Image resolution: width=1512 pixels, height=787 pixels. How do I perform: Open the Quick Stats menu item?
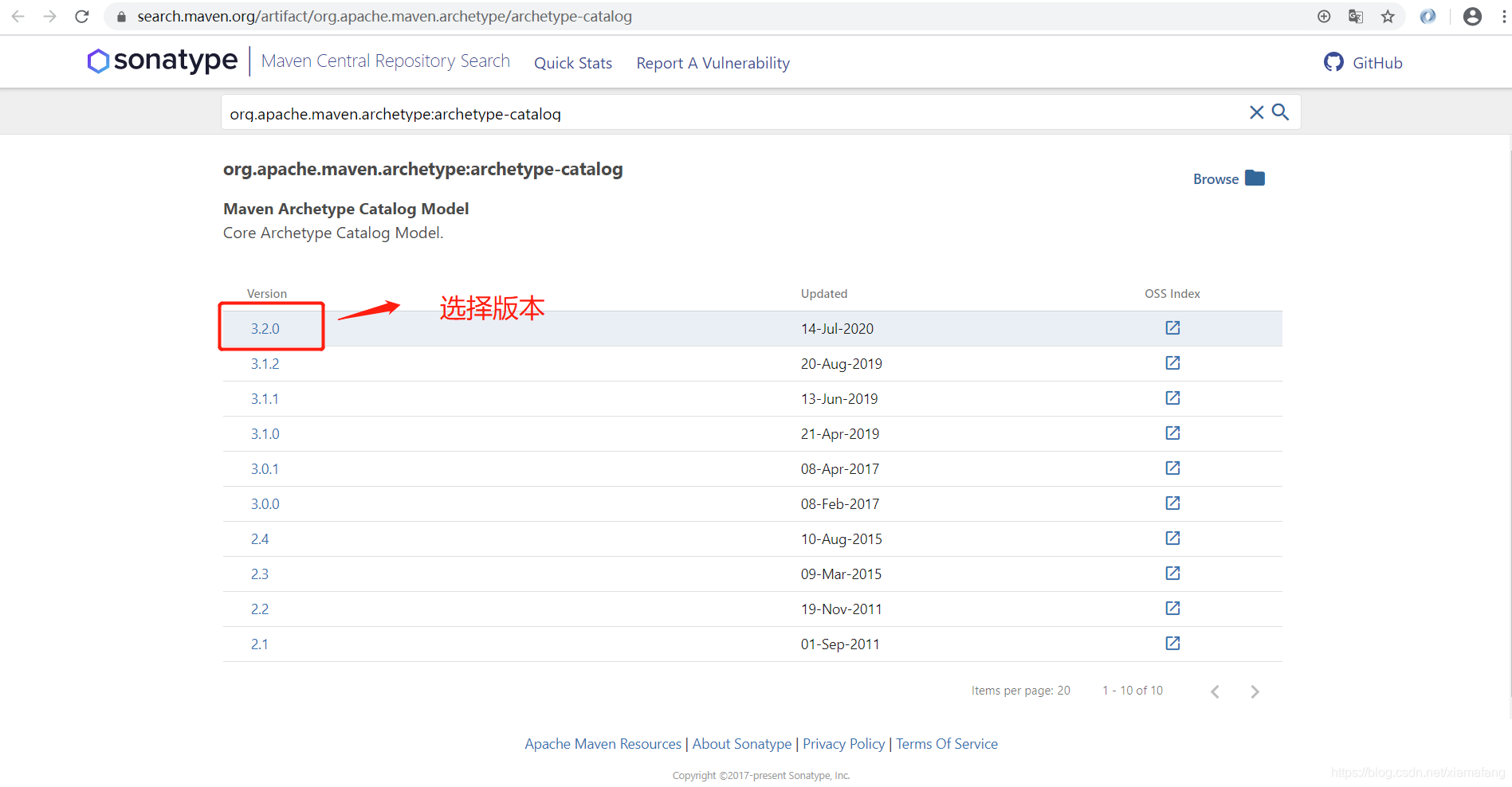(x=572, y=63)
